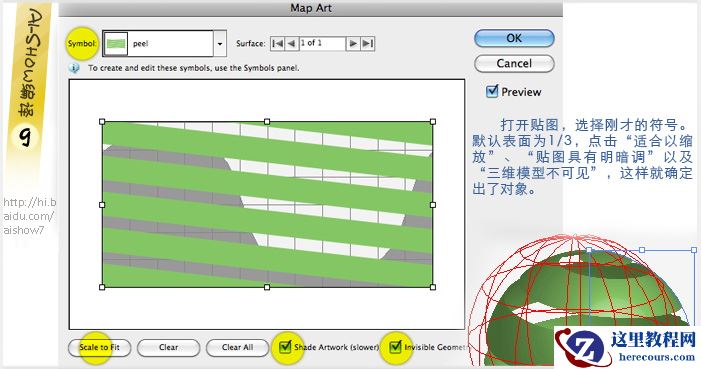Go to first surface arrow button
This screenshot has height=369, width=701.
[277, 43]
